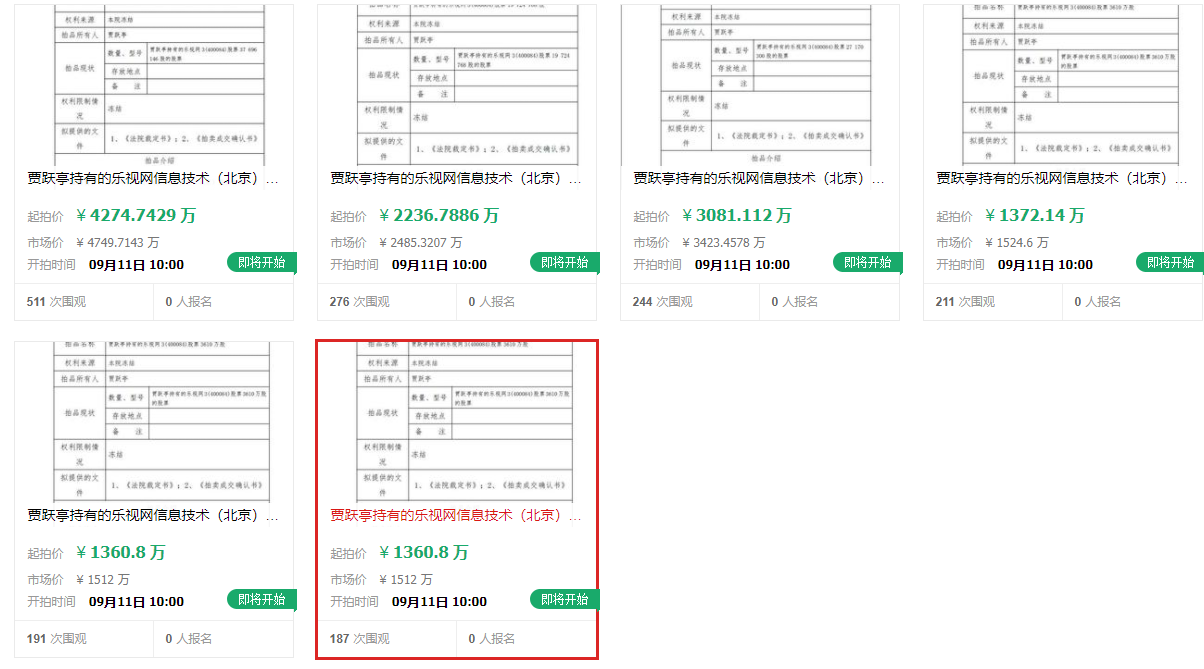Click the market price ¥1524.6万
Image resolution: width=1204 pixels, height=669 pixels.
(x=1017, y=243)
